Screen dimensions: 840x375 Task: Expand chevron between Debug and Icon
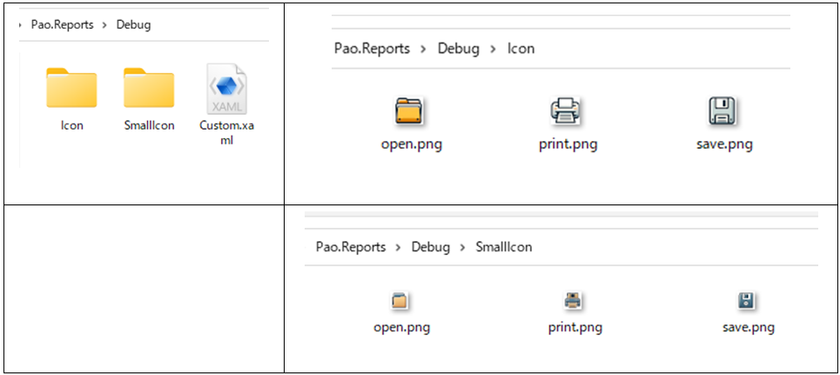tap(493, 49)
